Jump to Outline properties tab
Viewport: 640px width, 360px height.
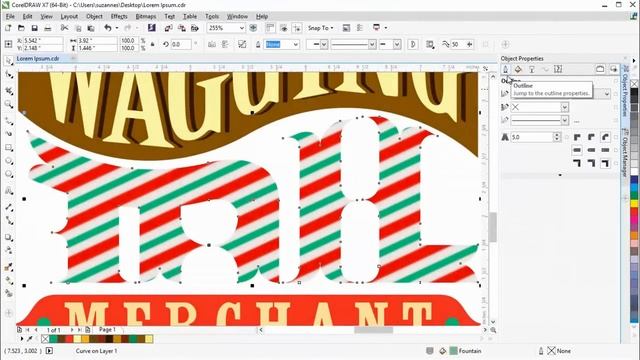pyautogui.click(x=505, y=69)
